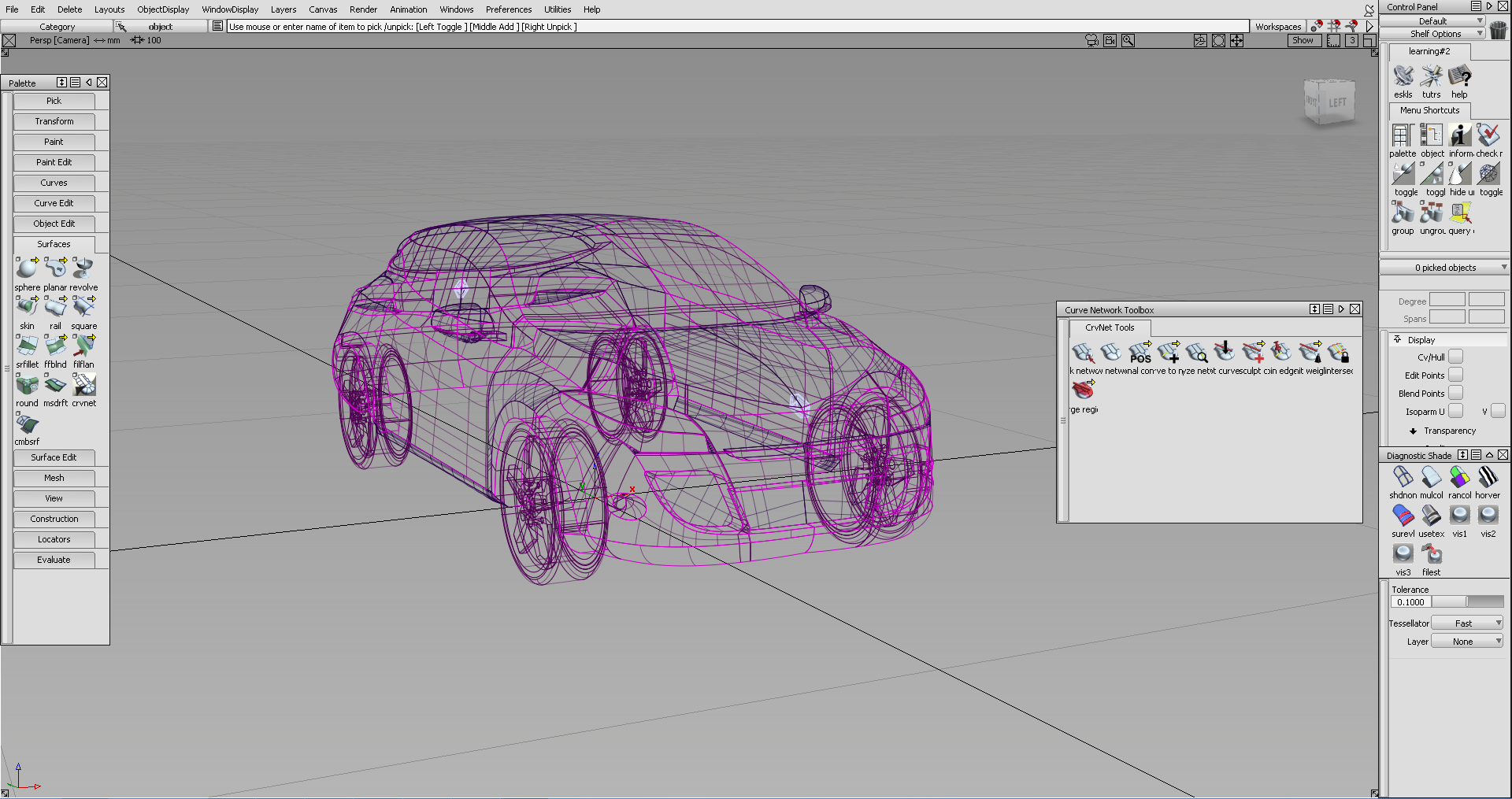
Task: Select the skin surface tool
Action: click(x=27, y=307)
